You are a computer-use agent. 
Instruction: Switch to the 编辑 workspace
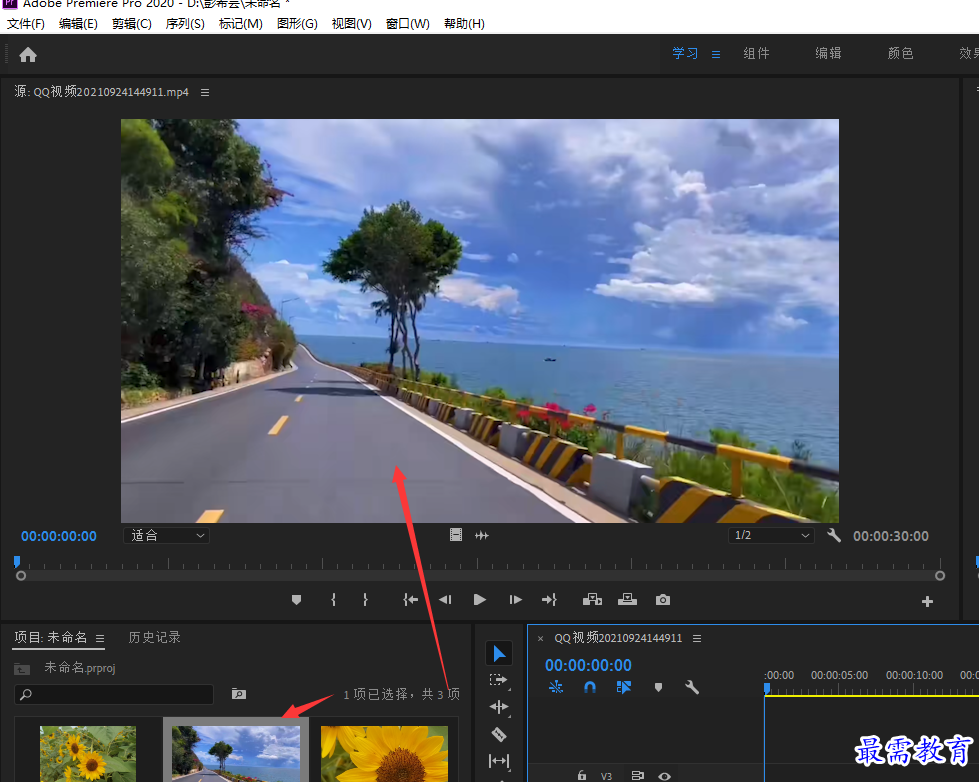click(x=829, y=54)
